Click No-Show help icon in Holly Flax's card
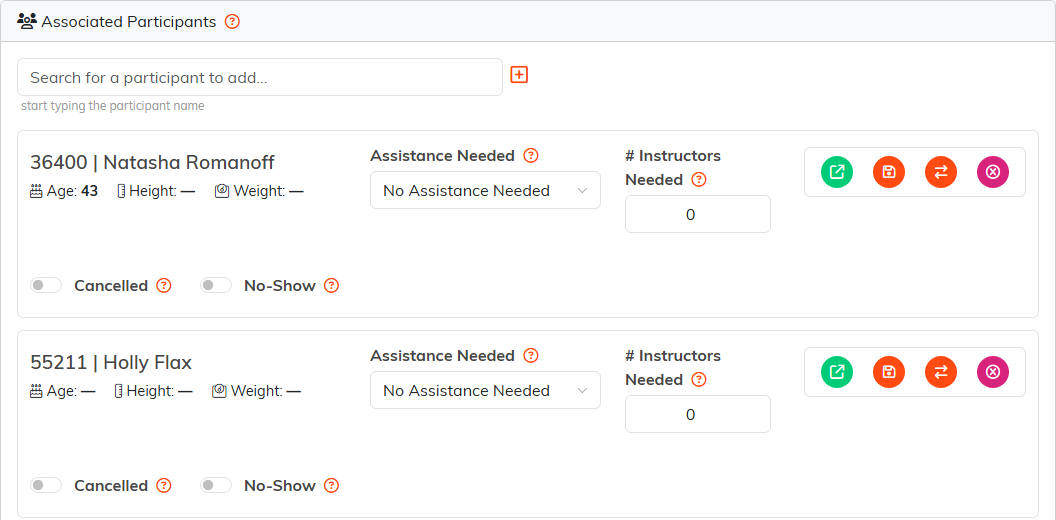This screenshot has height=520, width=1056. pos(331,485)
